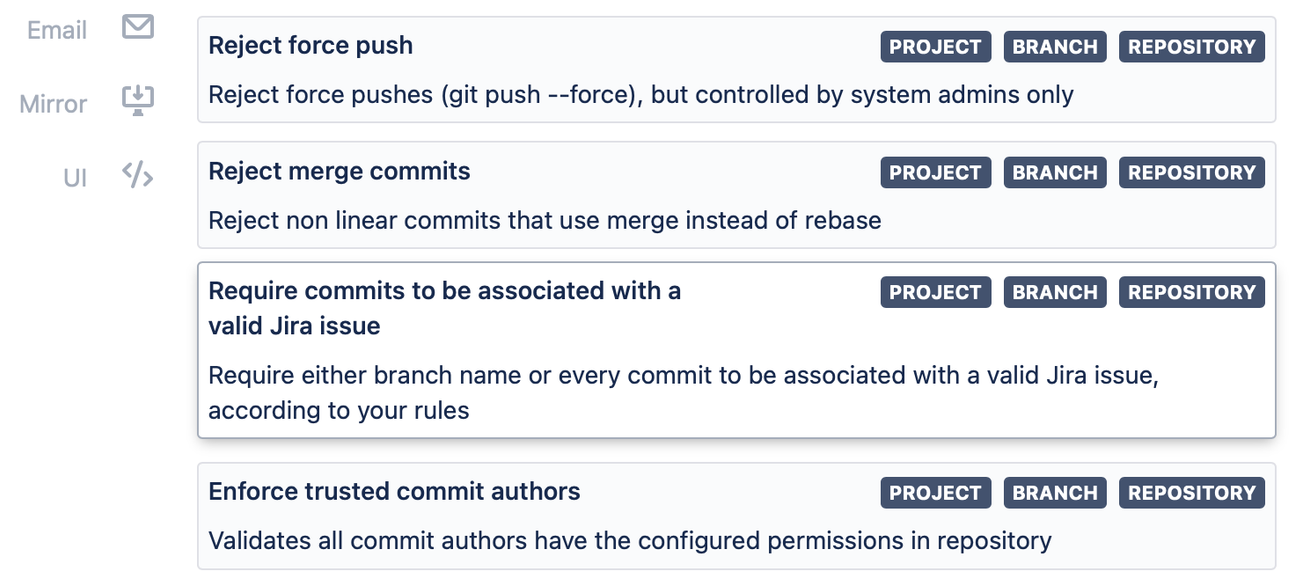Open the Email settings section
This screenshot has width=1296, height=586.
point(56,29)
